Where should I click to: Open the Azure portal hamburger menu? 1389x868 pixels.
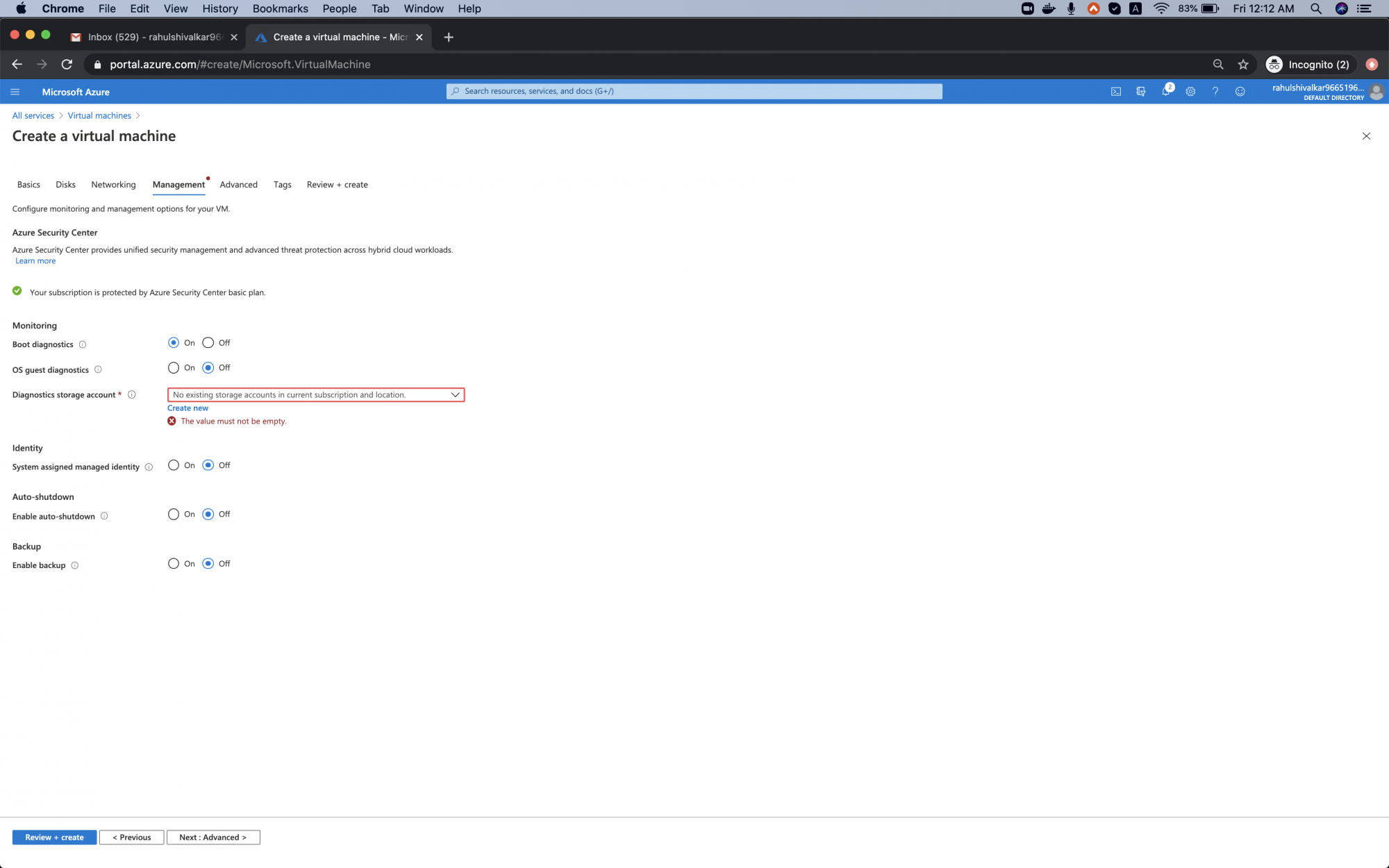[15, 91]
